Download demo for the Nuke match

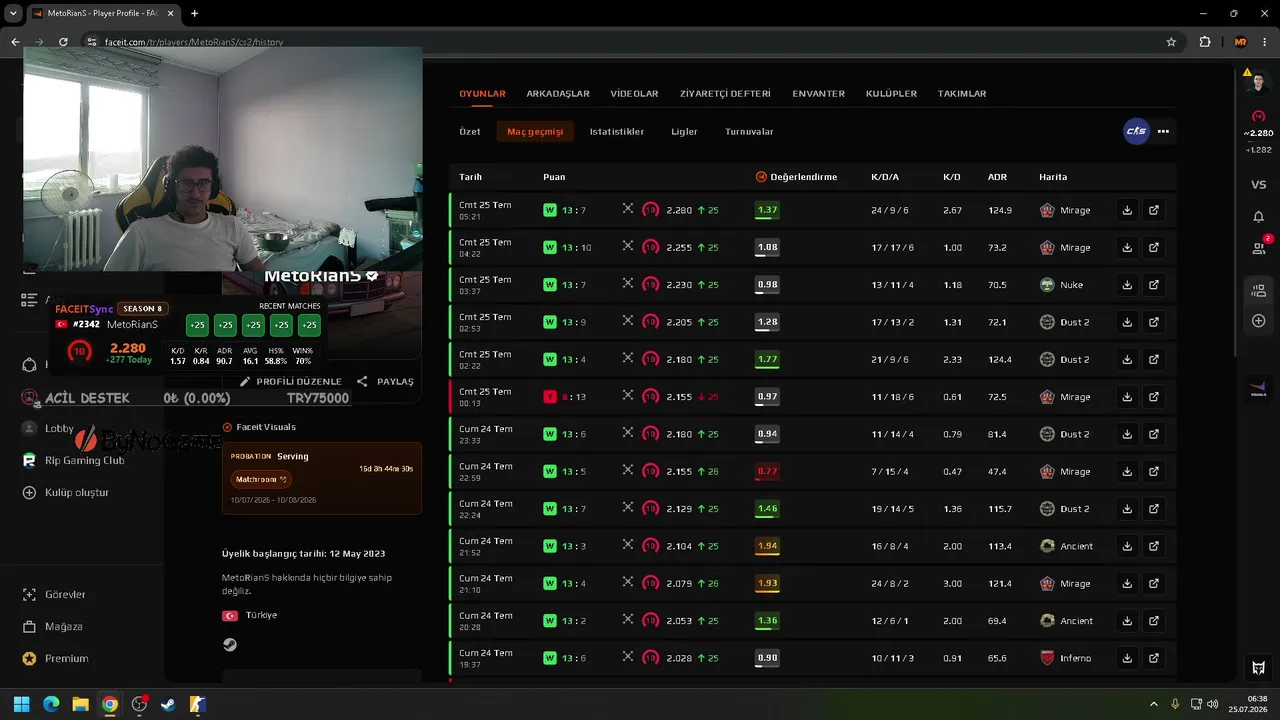coord(1127,285)
